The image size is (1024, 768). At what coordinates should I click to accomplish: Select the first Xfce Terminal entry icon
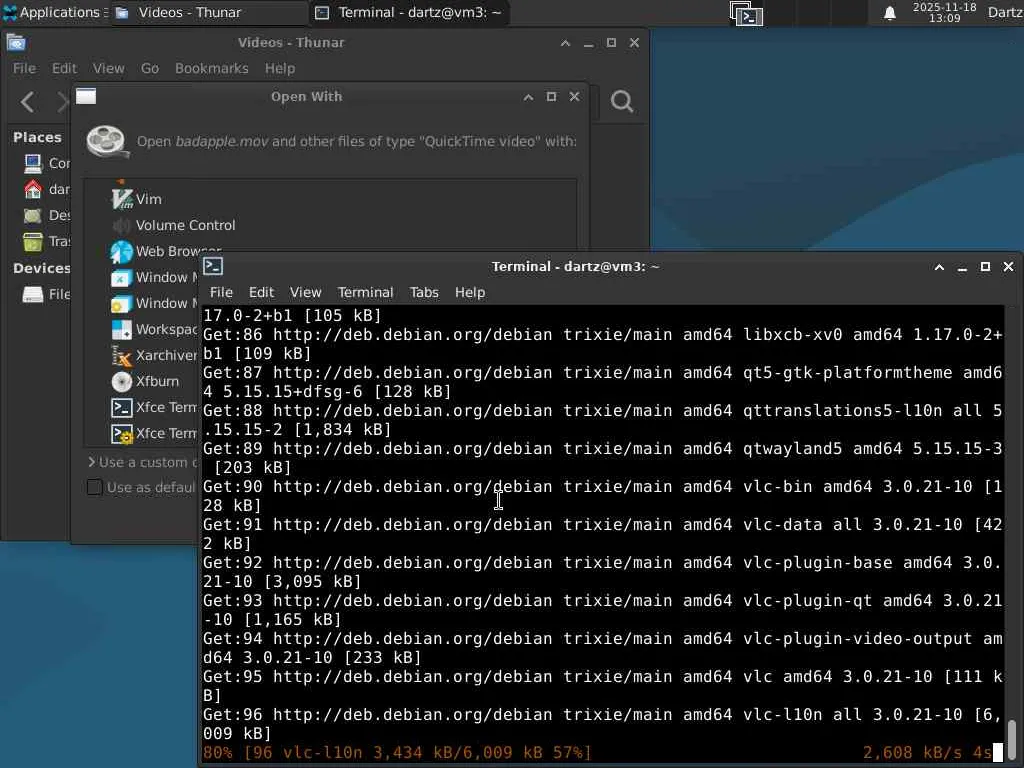(x=121, y=408)
